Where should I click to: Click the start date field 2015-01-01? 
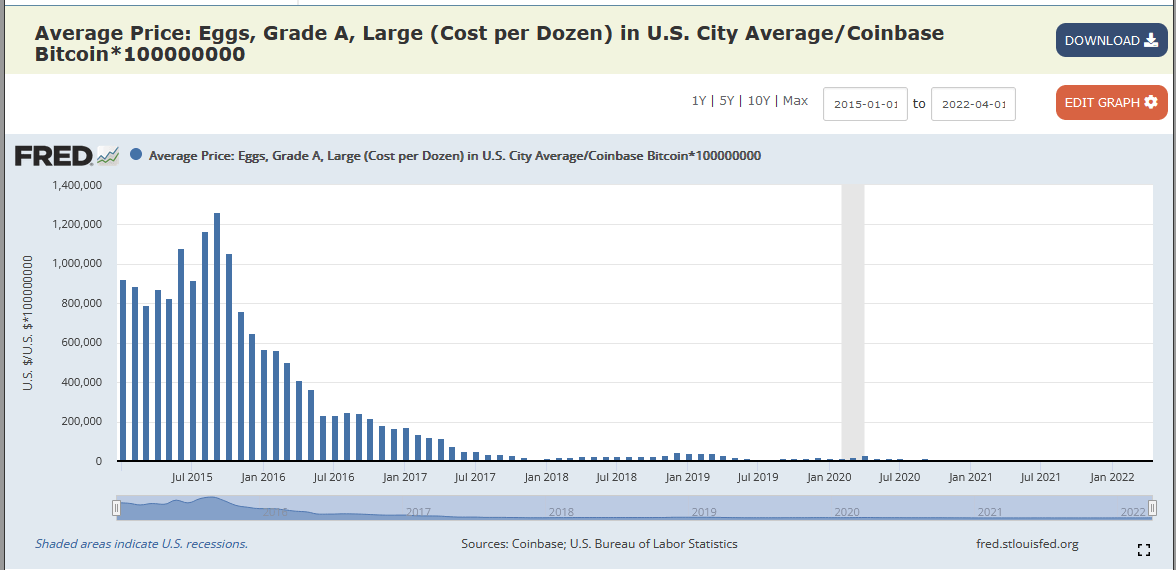point(866,104)
